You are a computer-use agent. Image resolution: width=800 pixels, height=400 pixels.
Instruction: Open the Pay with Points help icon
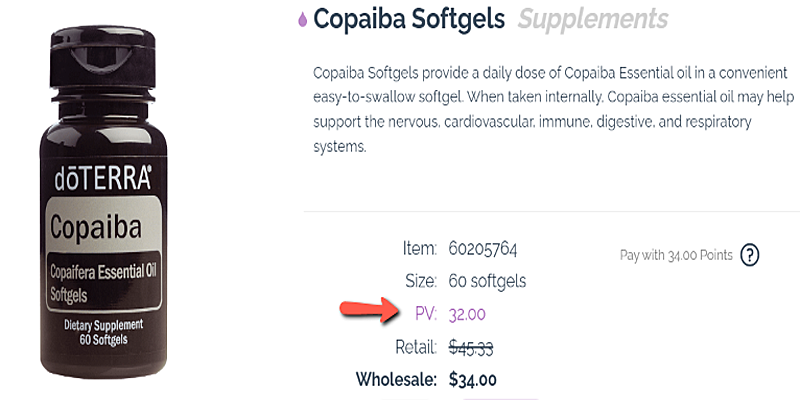click(x=749, y=255)
